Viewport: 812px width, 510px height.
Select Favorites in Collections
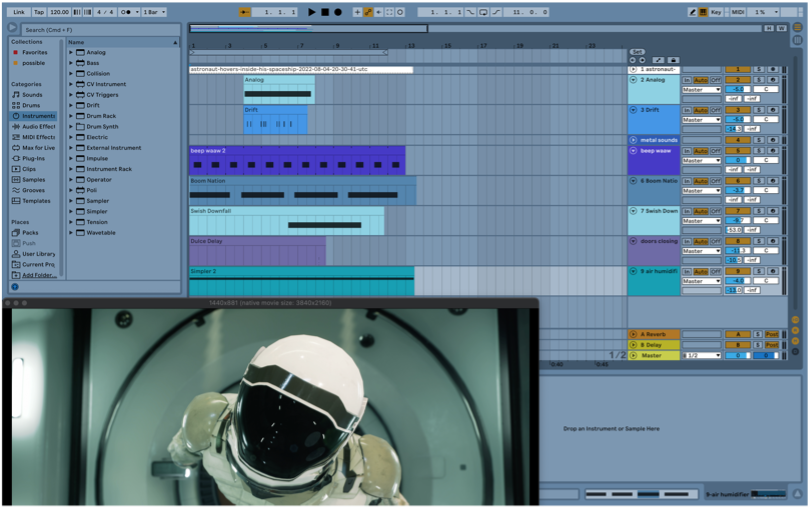(35, 52)
